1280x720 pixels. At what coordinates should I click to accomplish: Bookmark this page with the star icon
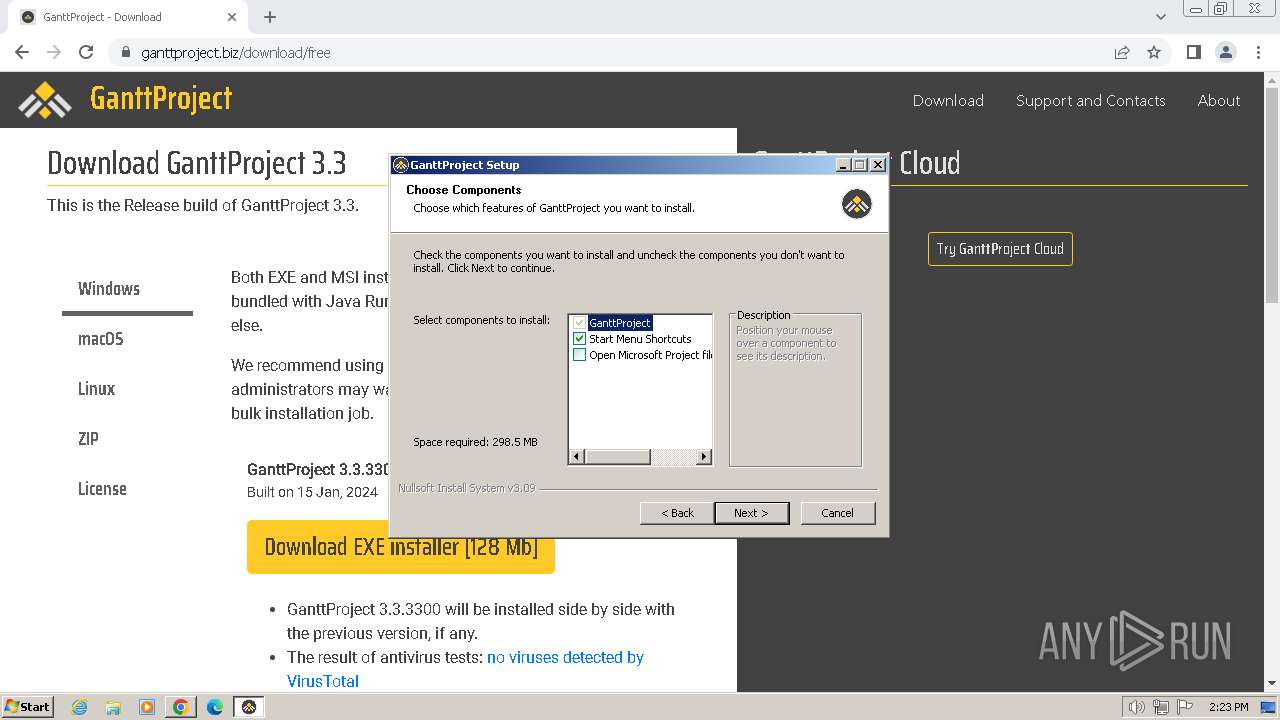[x=1154, y=52]
